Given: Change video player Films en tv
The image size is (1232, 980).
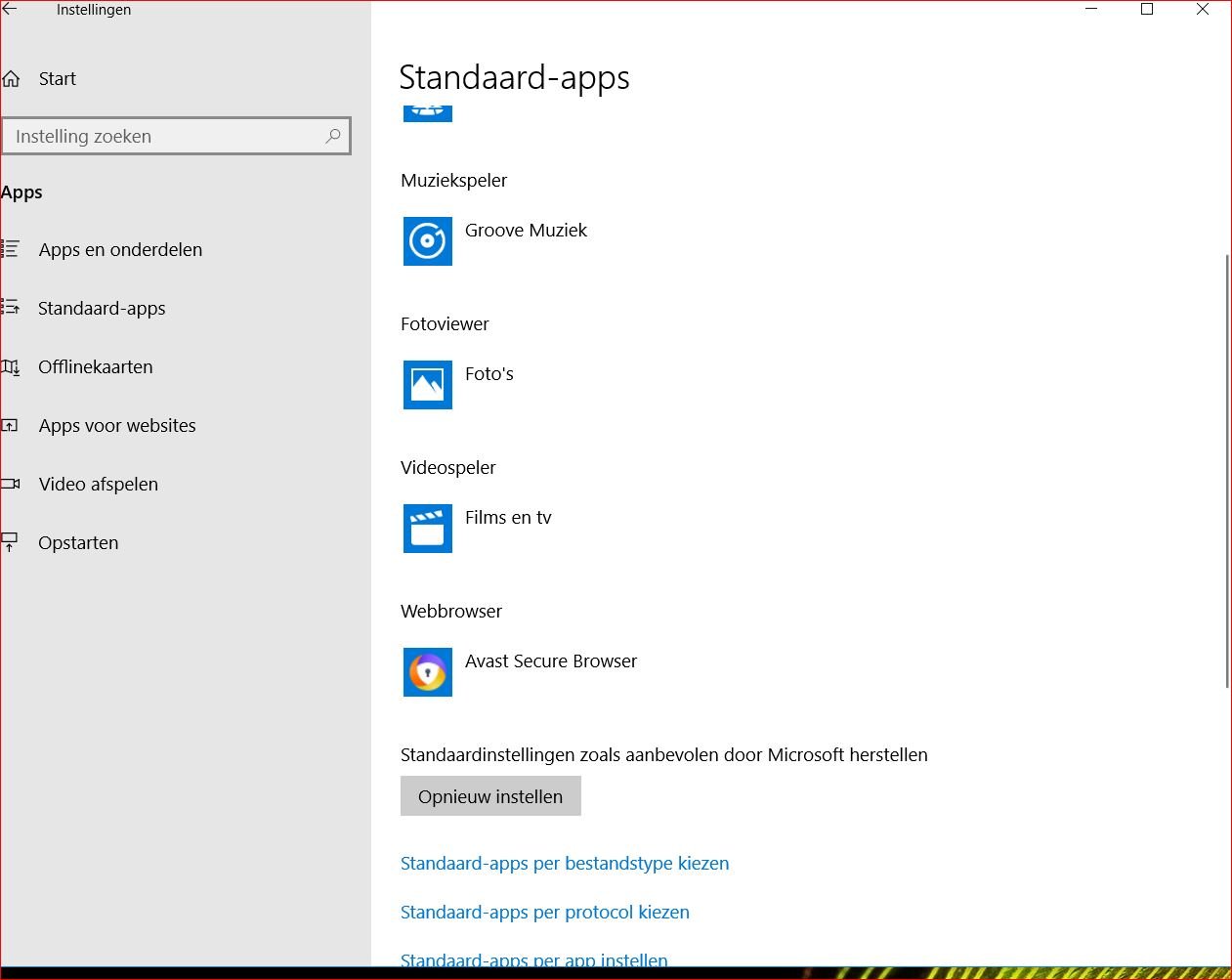Looking at the screenshot, I should coord(508,517).
